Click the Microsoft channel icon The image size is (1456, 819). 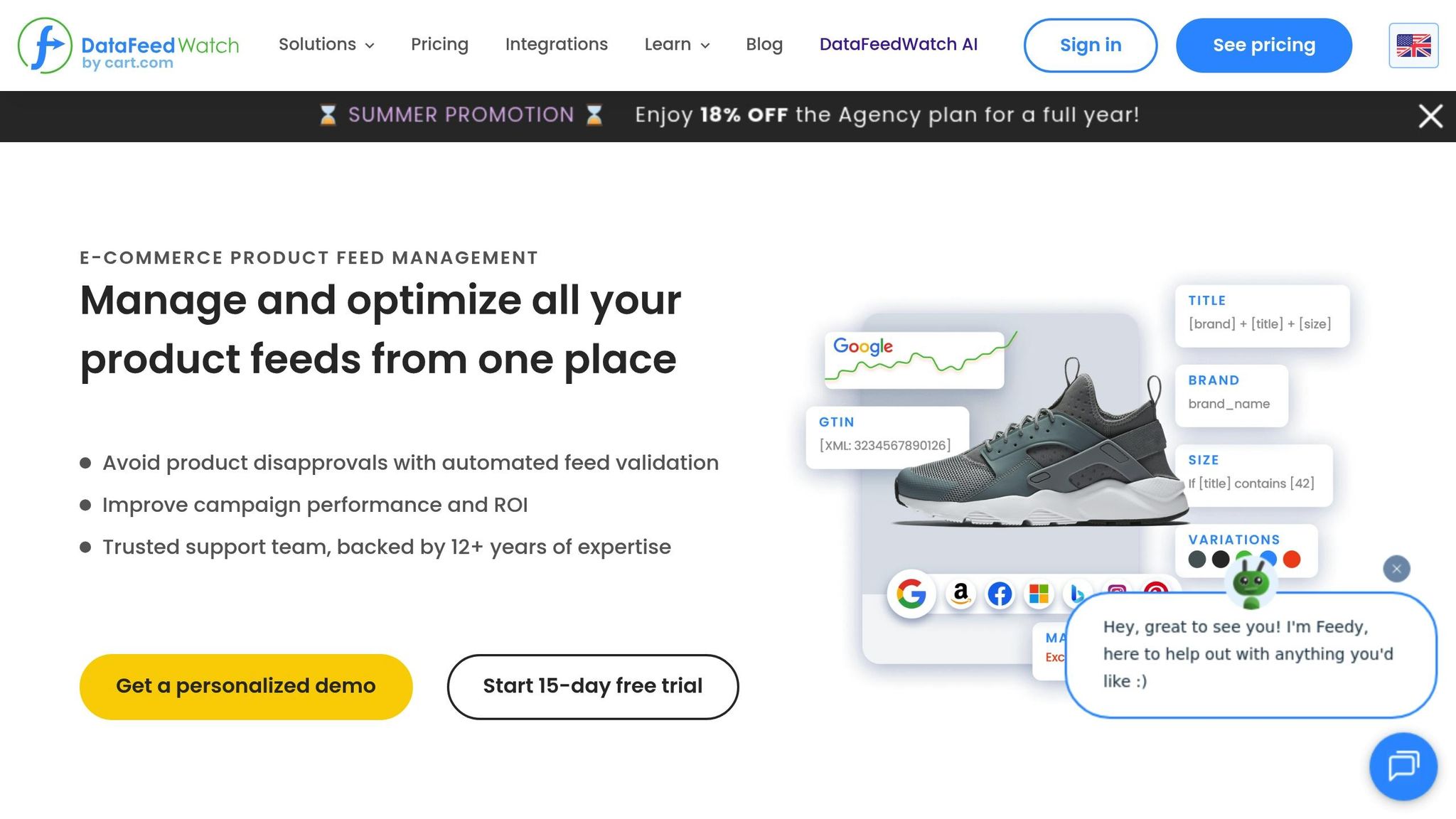(1039, 594)
